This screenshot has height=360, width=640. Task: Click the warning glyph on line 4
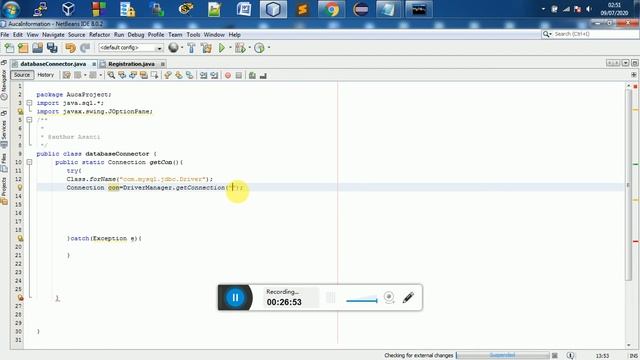tap(20, 111)
